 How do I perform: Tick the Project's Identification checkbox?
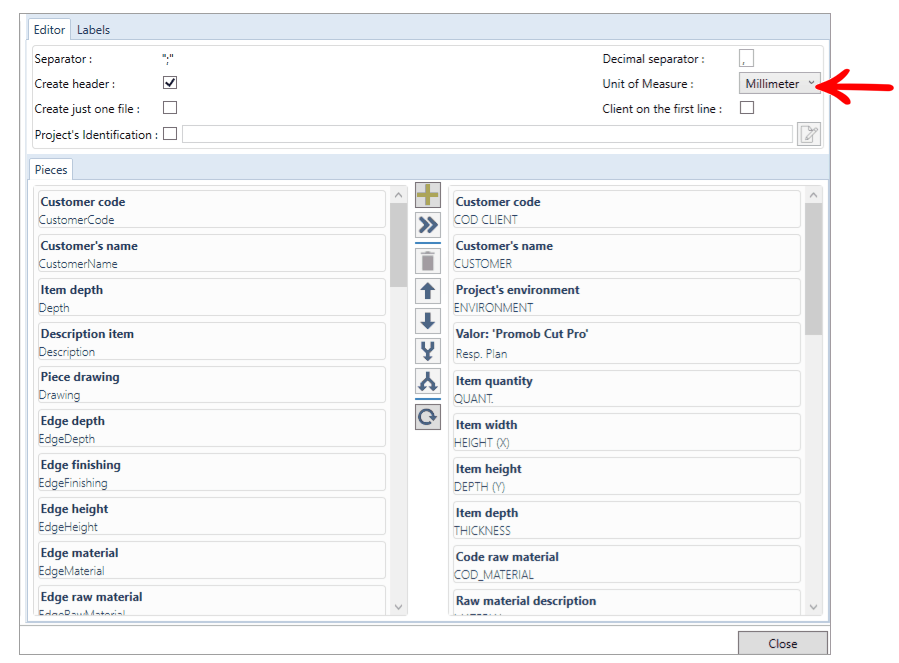[170, 134]
